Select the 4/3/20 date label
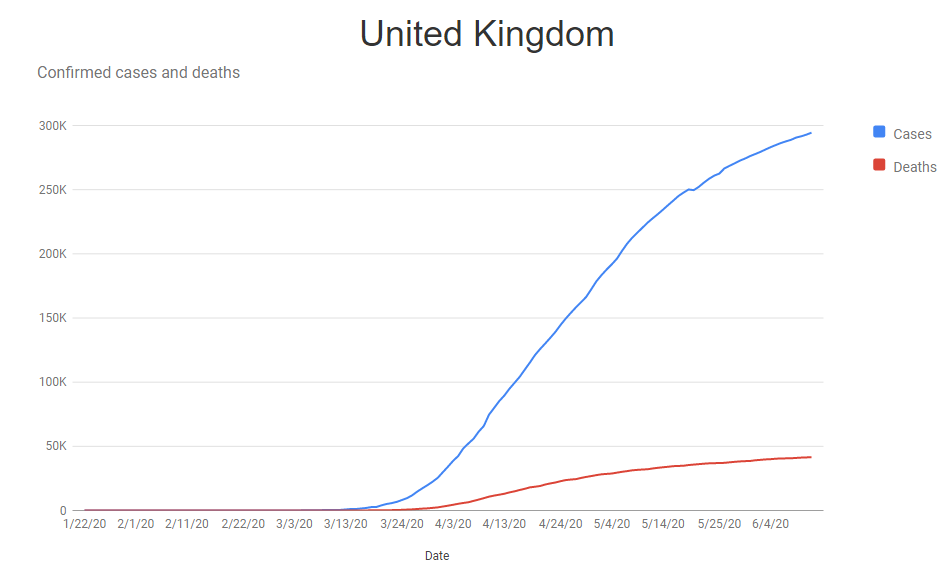Image resolution: width=946 pixels, height=562 pixels. coord(454,523)
